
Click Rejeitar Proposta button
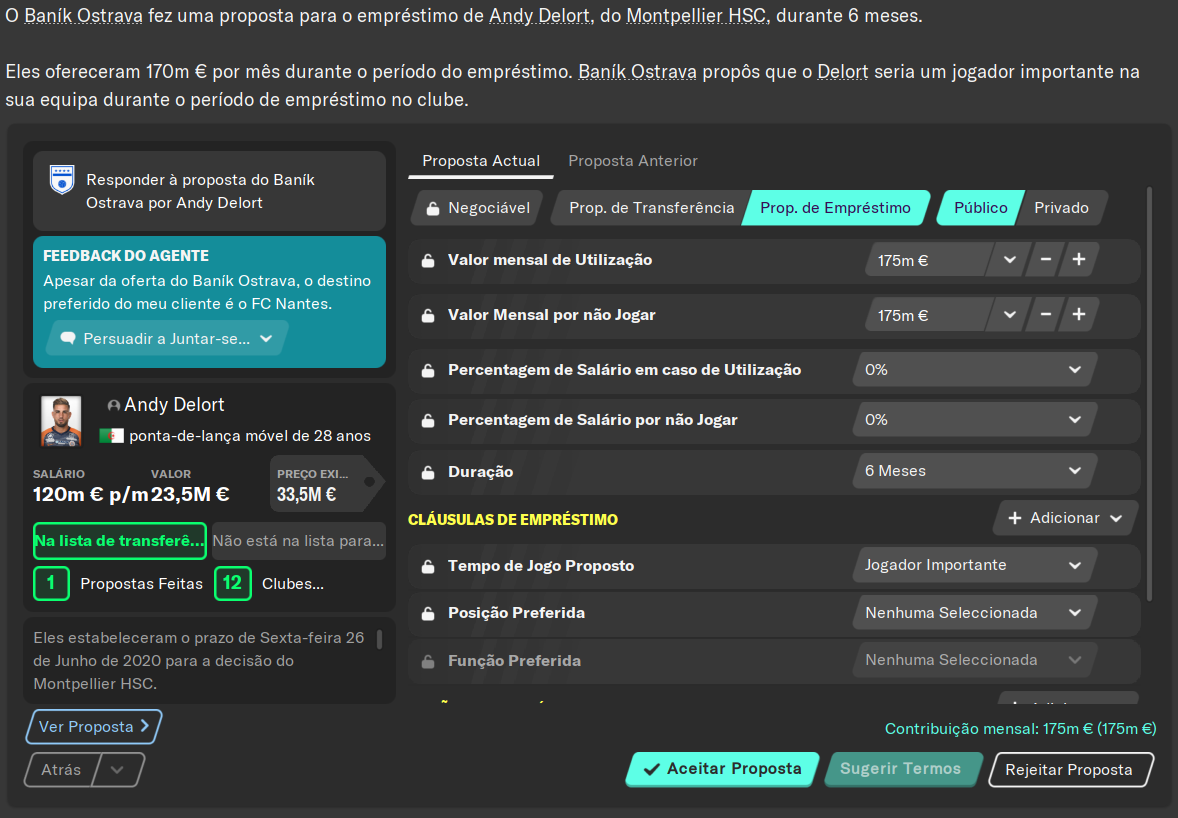tap(1069, 770)
